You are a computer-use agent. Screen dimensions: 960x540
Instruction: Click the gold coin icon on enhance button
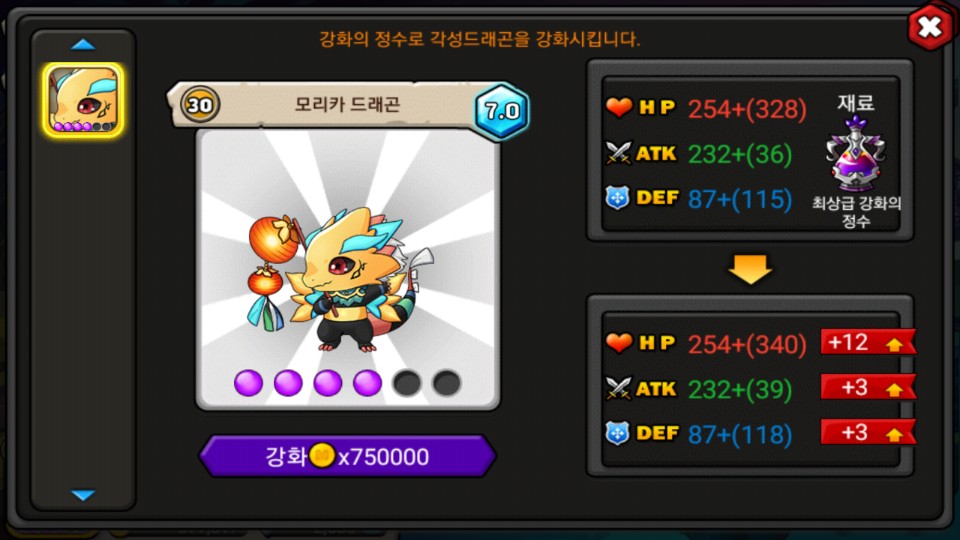[x=322, y=456]
